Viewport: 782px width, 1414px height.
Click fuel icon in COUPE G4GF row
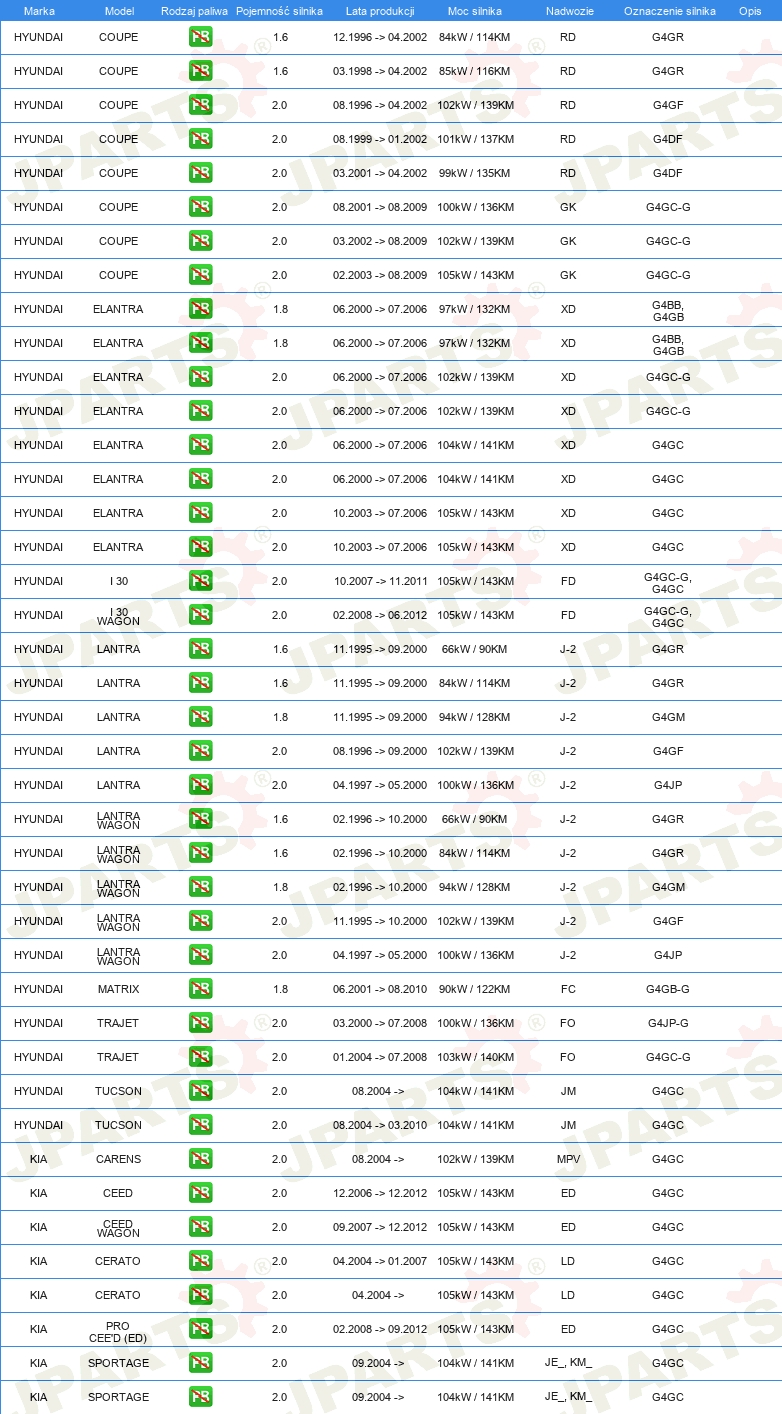click(201, 105)
